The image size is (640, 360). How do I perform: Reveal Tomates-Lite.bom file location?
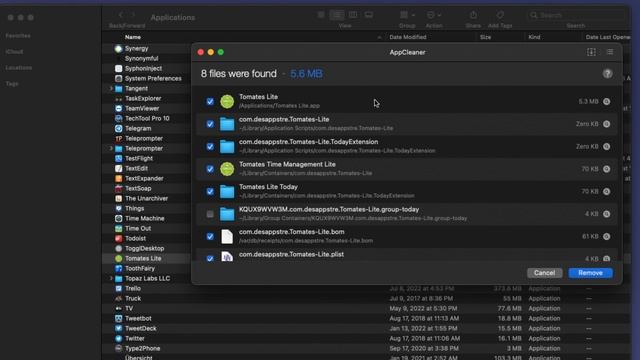click(x=607, y=236)
